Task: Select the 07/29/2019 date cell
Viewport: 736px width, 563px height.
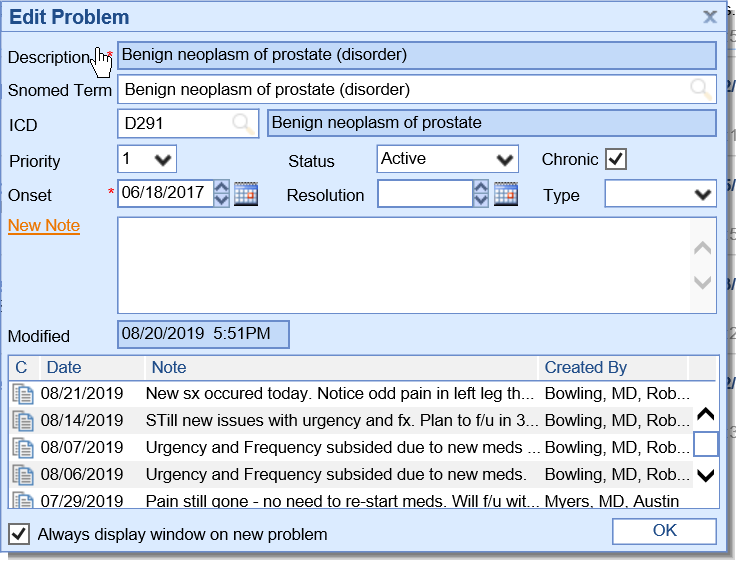Action: pyautogui.click(x=82, y=501)
